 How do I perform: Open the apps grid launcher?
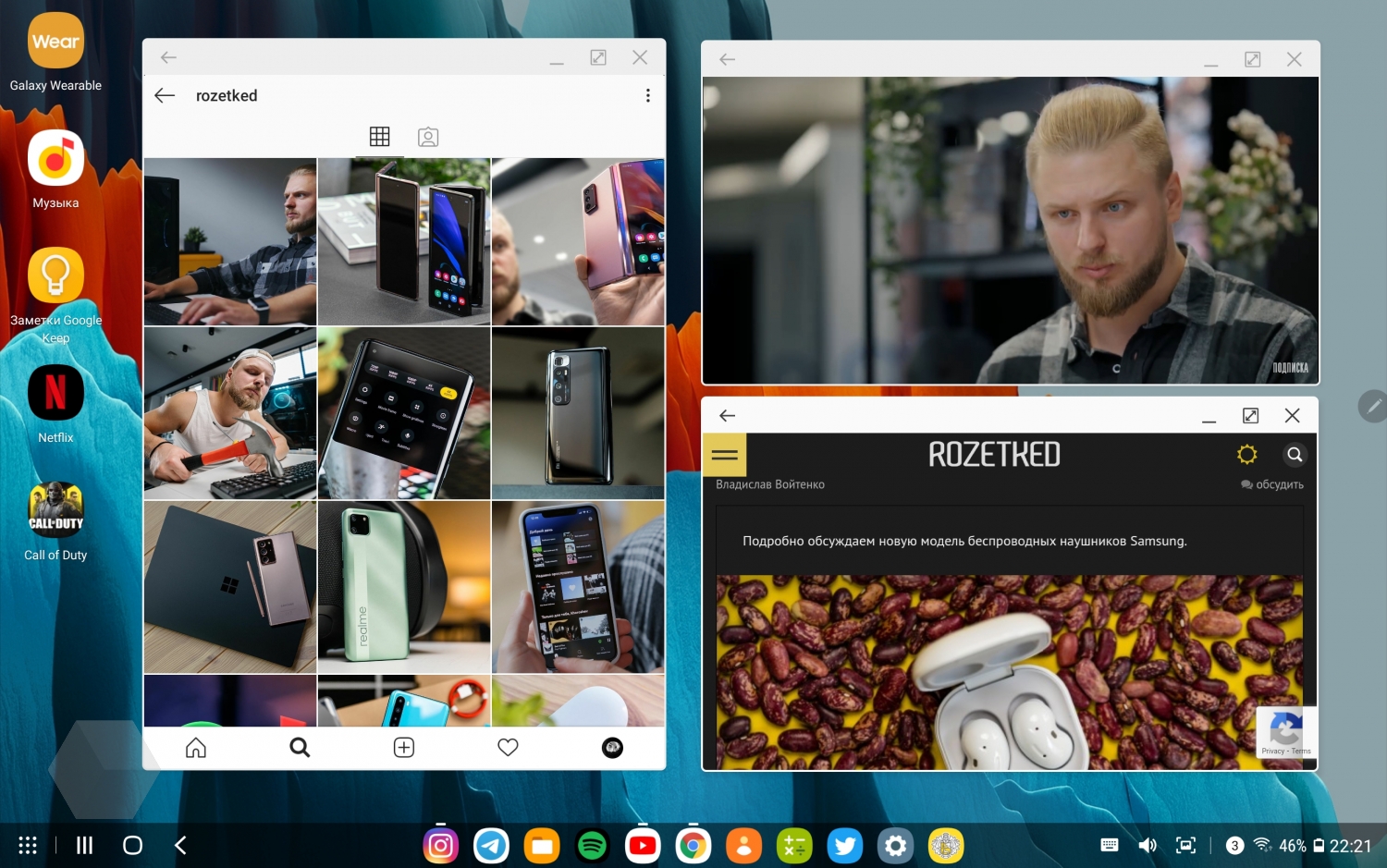[28, 845]
